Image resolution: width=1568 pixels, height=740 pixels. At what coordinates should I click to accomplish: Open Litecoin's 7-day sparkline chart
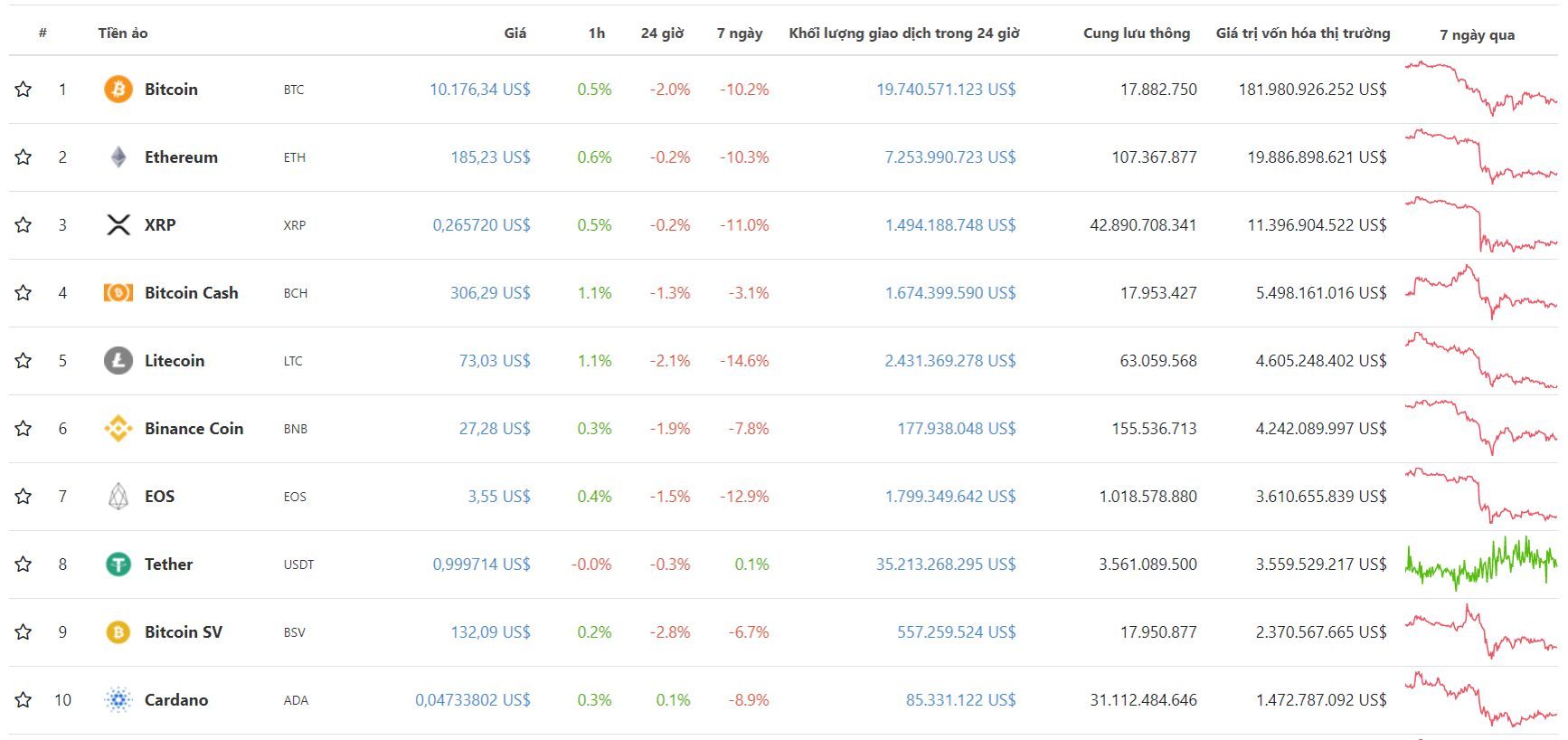1481,359
